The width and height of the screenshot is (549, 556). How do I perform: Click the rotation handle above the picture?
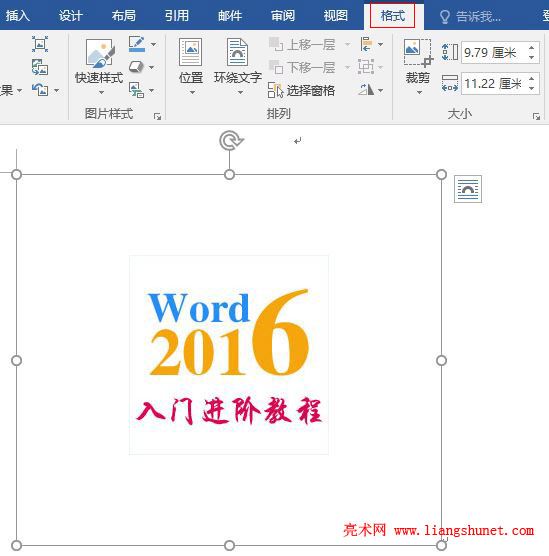[x=231, y=141]
